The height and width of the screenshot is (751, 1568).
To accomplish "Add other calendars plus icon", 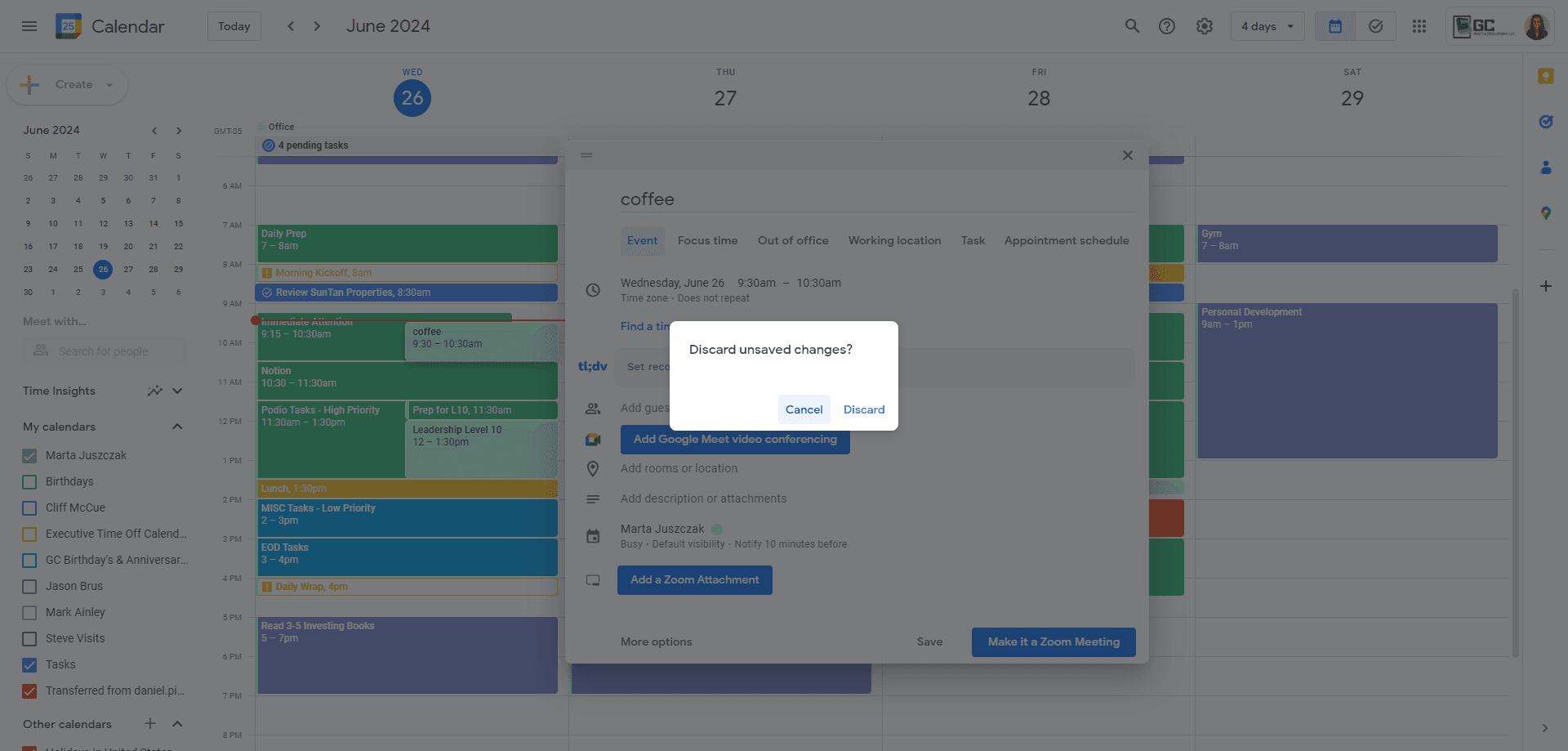I will (150, 723).
